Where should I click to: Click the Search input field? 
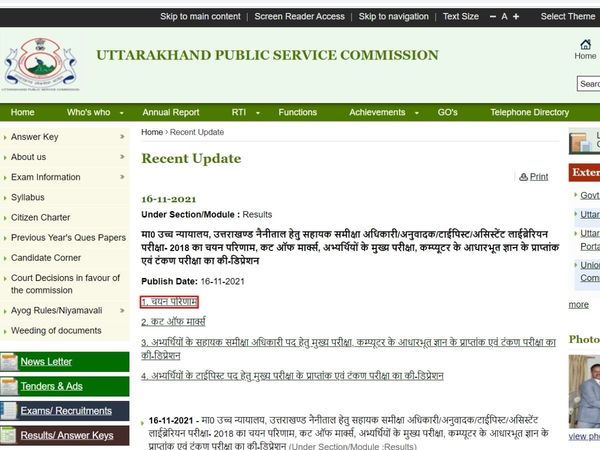click(589, 84)
